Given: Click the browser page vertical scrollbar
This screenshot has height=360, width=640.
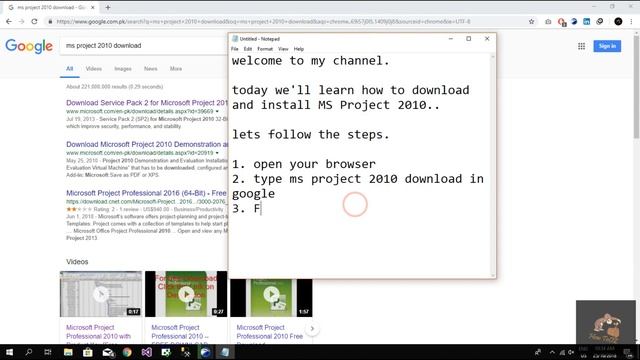Looking at the screenshot, I should [636, 88].
